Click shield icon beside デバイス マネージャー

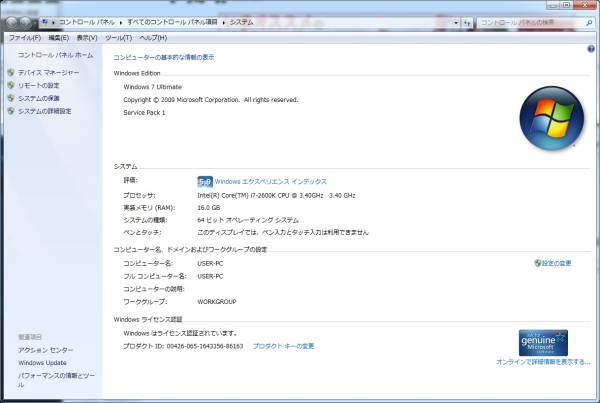coord(11,72)
